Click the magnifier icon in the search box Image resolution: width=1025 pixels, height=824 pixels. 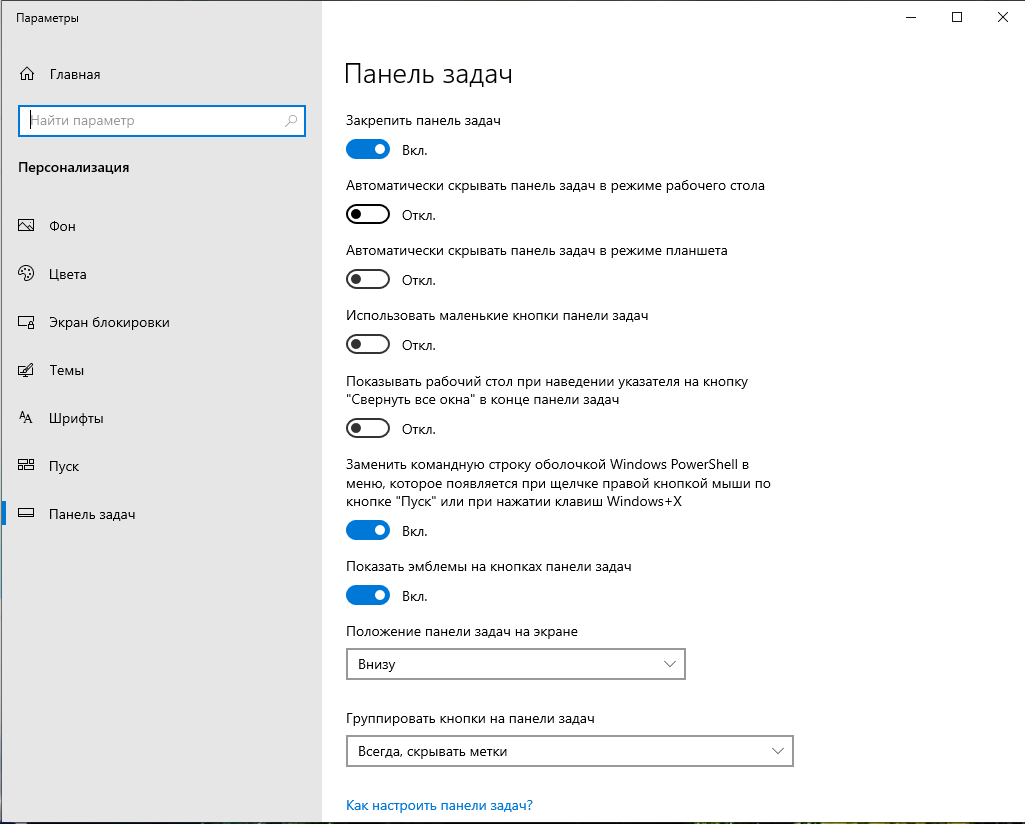click(291, 121)
